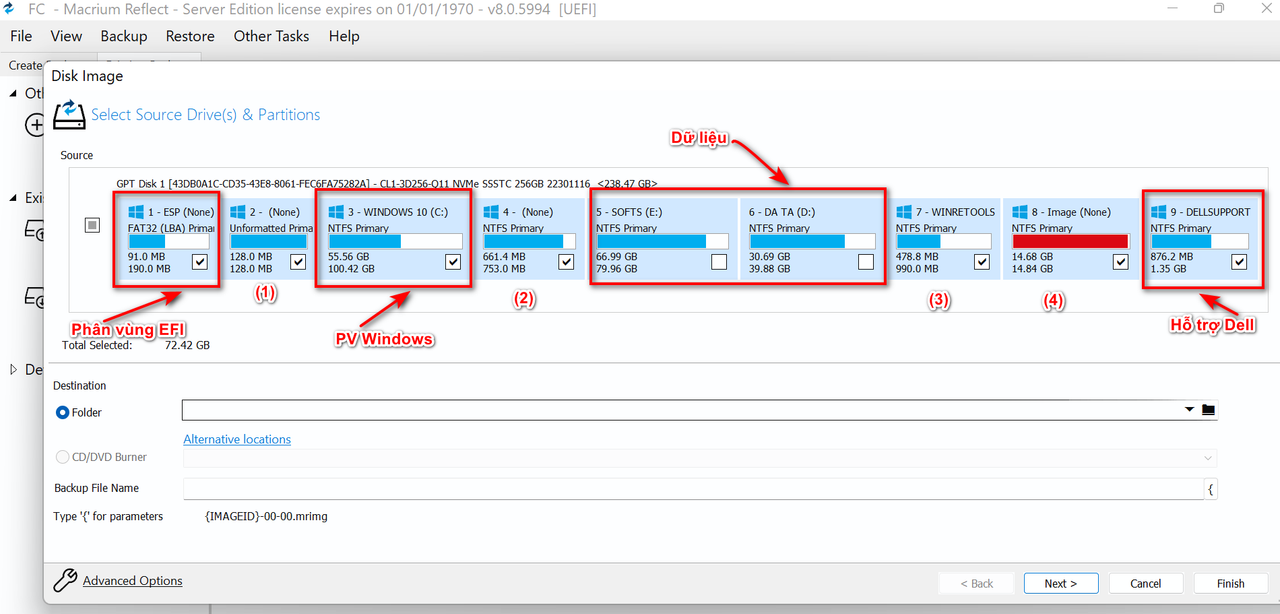Screen dimensions: 1280x614
Task: Open the folder browse icon beside destination path
Action: [x=1208, y=410]
